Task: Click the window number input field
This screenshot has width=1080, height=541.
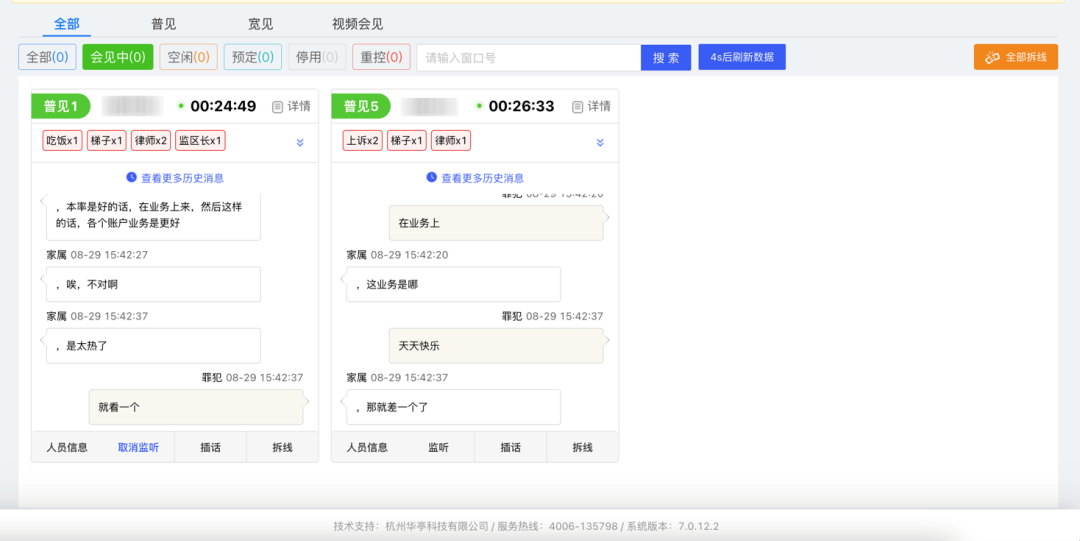Action: click(528, 58)
